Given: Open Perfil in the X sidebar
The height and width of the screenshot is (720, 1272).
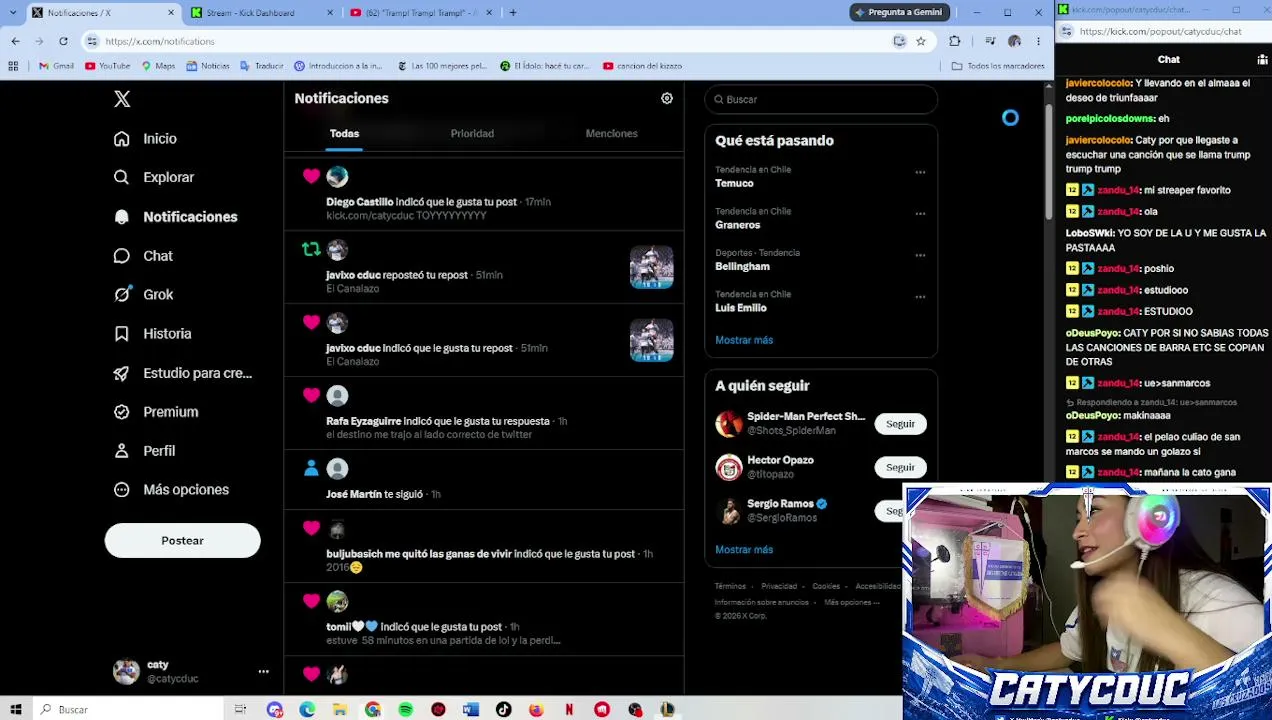Looking at the screenshot, I should point(144,451).
